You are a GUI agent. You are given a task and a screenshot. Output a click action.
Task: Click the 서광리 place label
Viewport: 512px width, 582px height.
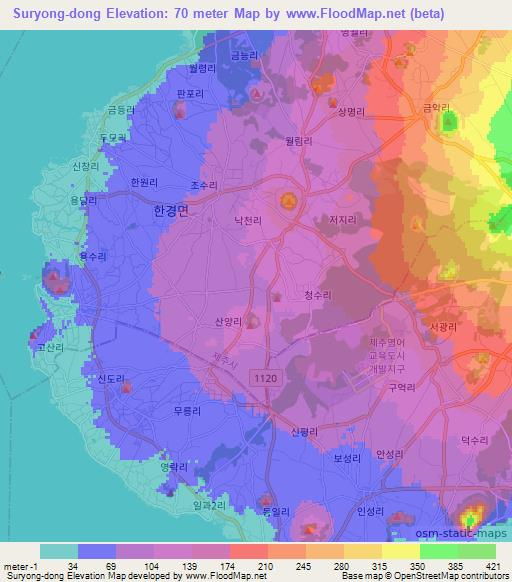pos(443,327)
